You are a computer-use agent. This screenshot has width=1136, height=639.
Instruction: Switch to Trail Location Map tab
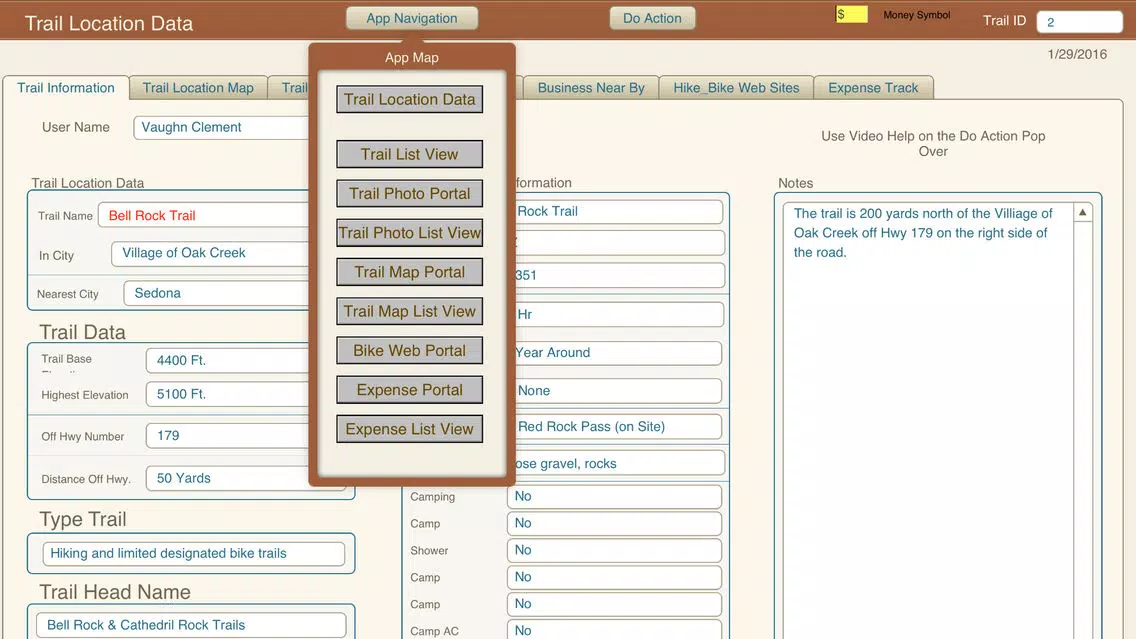[x=198, y=88]
